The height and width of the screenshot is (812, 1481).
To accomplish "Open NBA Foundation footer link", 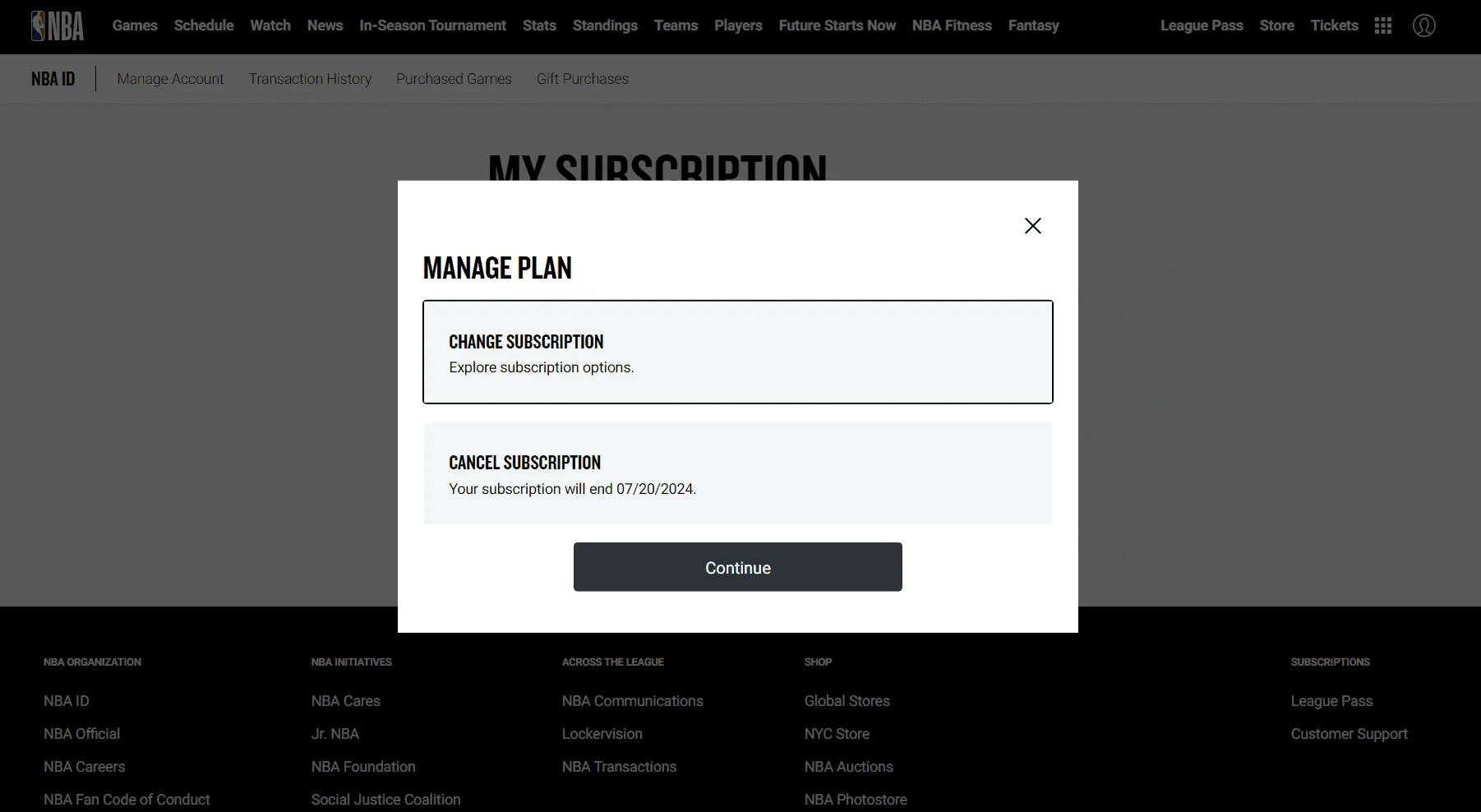I will [363, 767].
